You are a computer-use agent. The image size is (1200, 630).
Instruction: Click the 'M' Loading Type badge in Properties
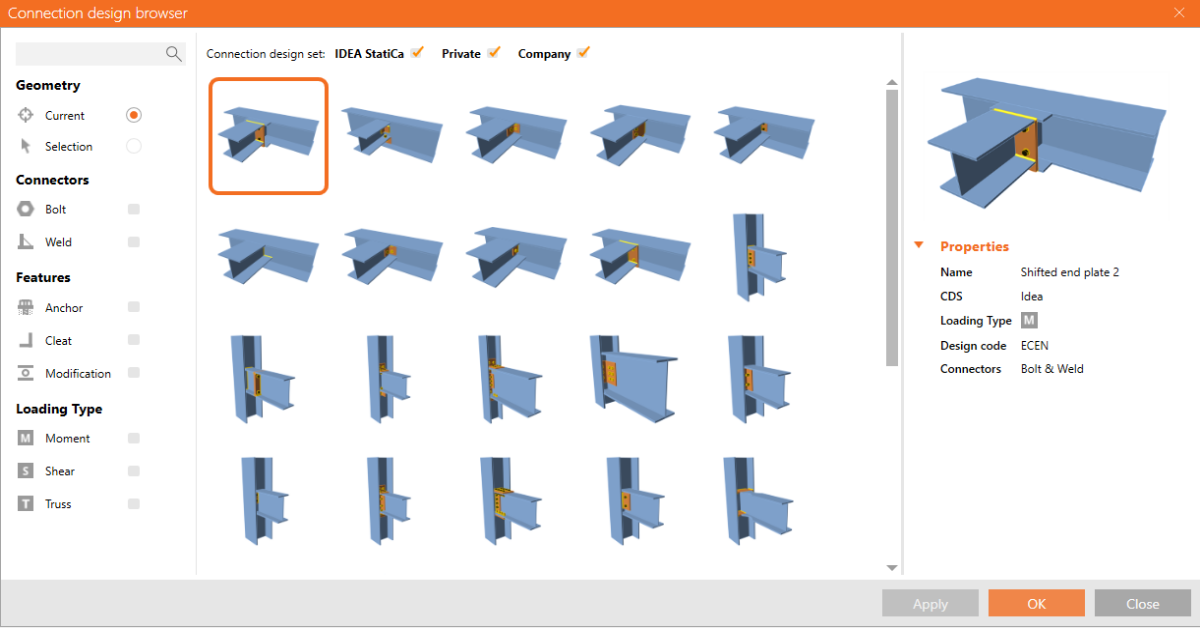[x=1028, y=320]
